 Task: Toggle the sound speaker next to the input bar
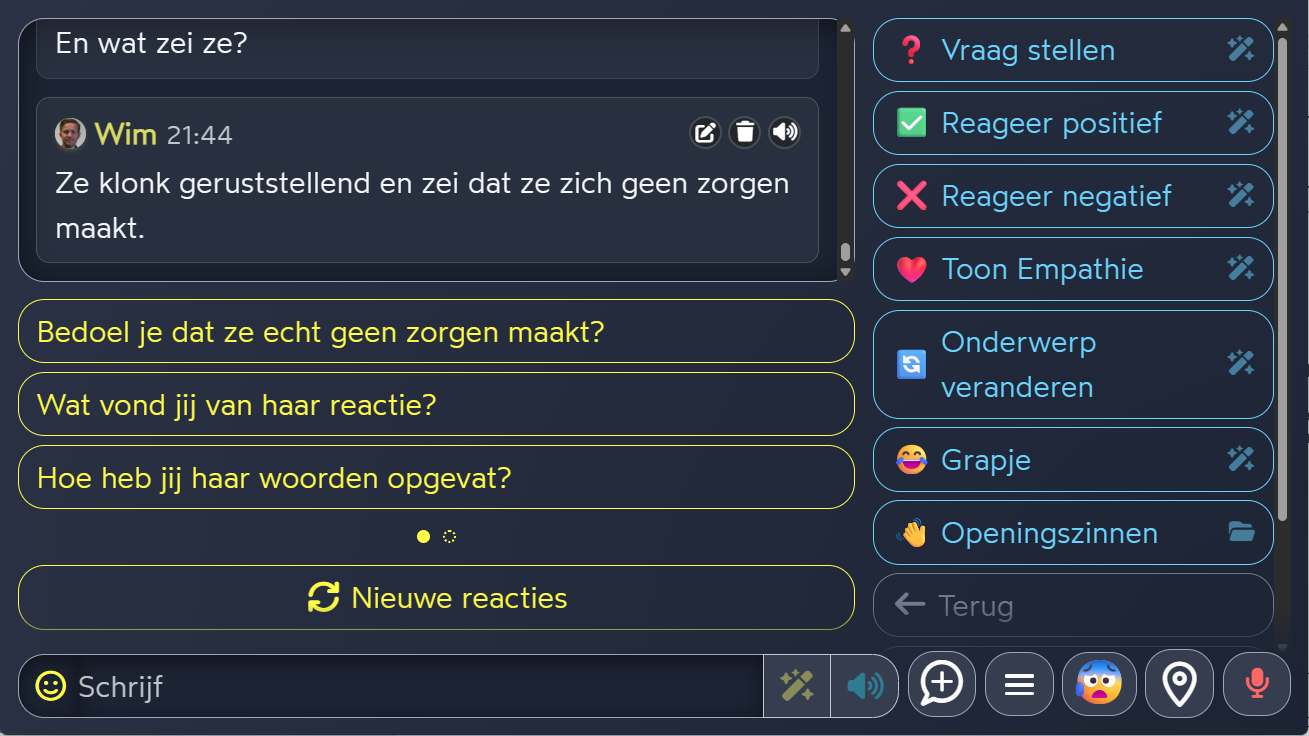(864, 685)
